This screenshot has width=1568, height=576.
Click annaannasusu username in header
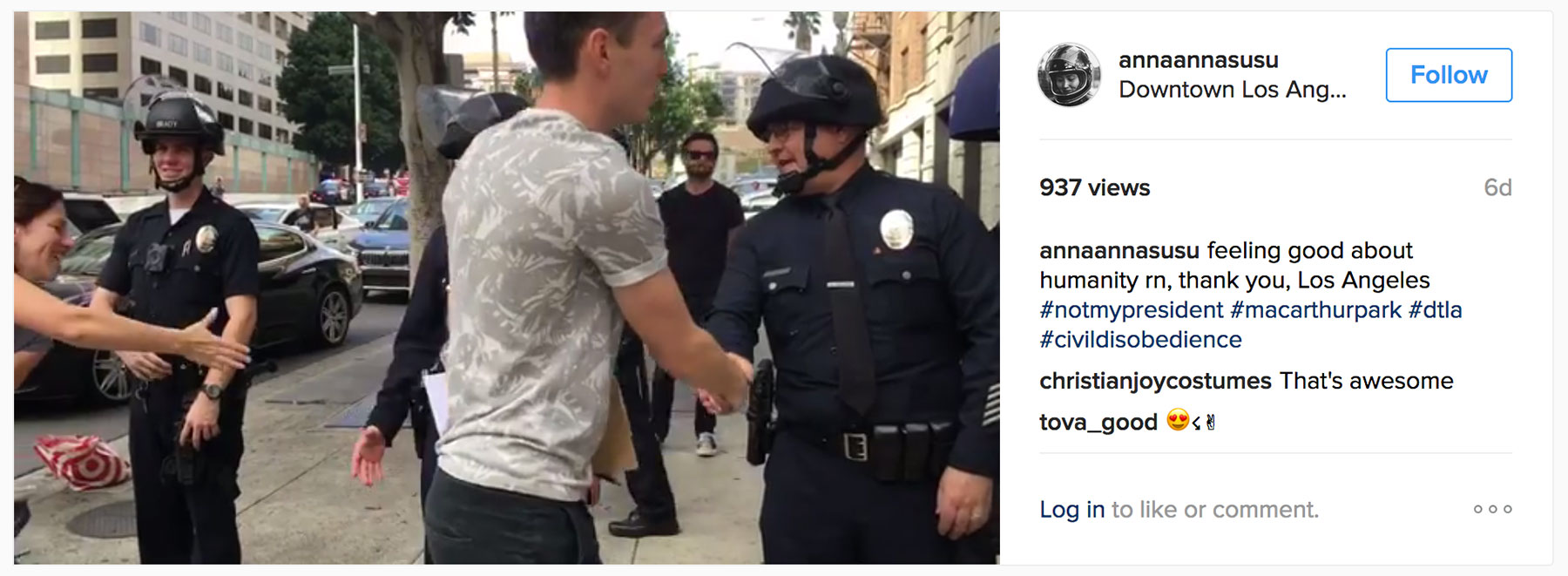coord(1199,60)
